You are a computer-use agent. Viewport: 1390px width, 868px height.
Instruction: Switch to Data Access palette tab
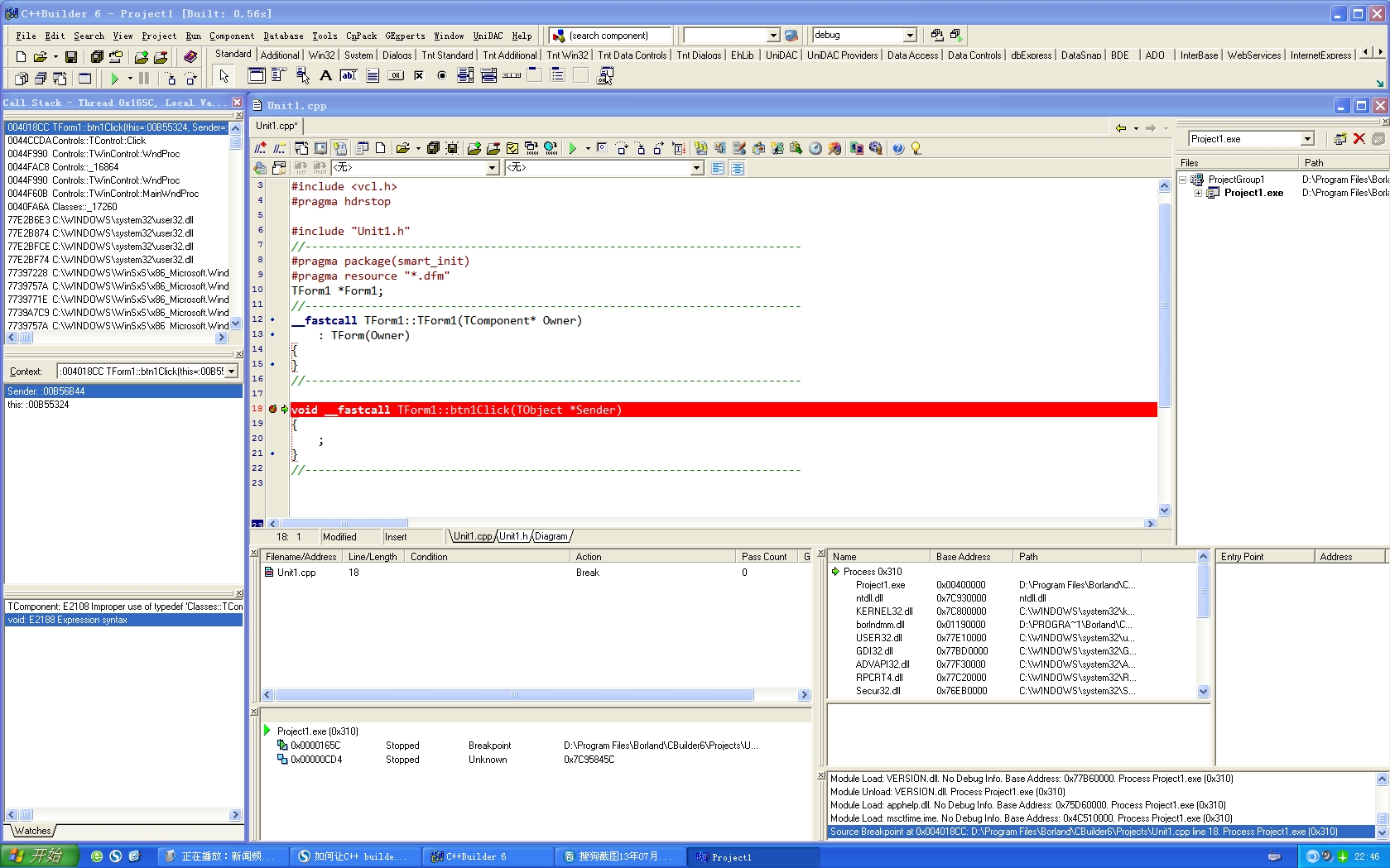[x=912, y=55]
